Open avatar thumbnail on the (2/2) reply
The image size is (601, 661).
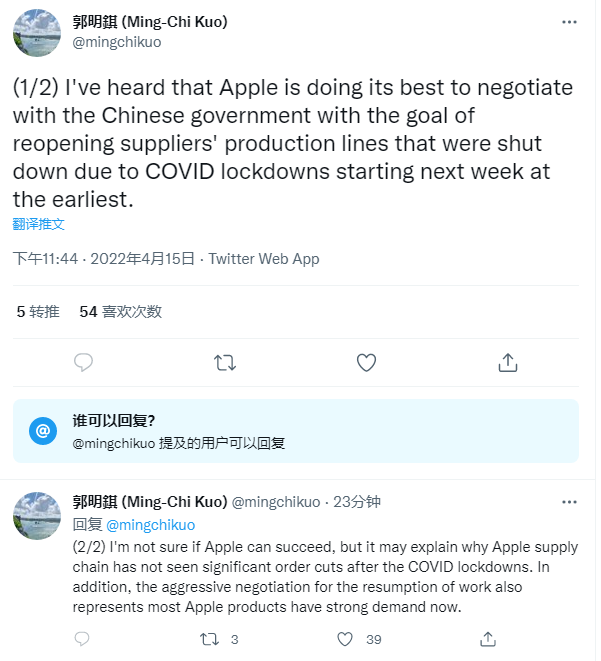click(37, 516)
